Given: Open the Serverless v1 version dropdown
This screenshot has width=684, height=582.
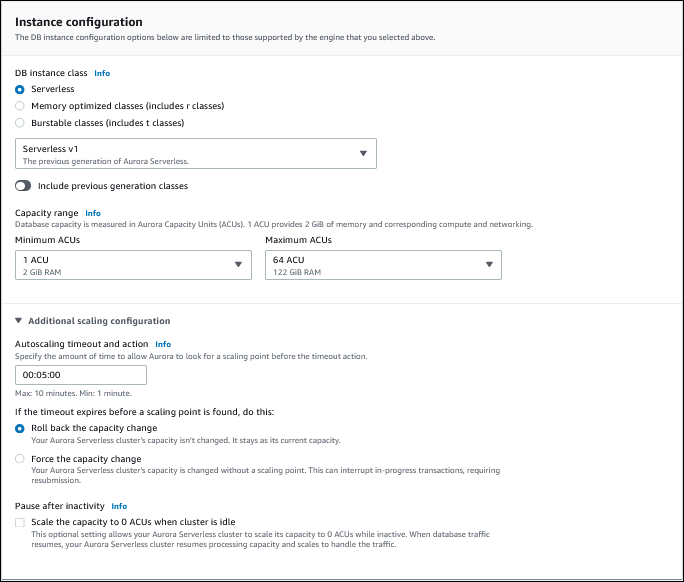Looking at the screenshot, I should pyautogui.click(x=196, y=154).
